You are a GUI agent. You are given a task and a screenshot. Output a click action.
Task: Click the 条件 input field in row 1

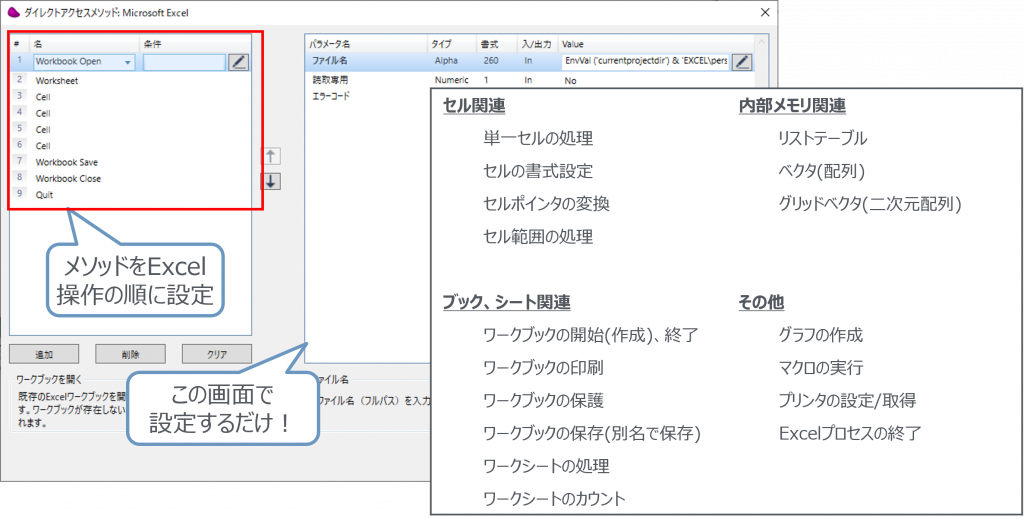coord(184,62)
